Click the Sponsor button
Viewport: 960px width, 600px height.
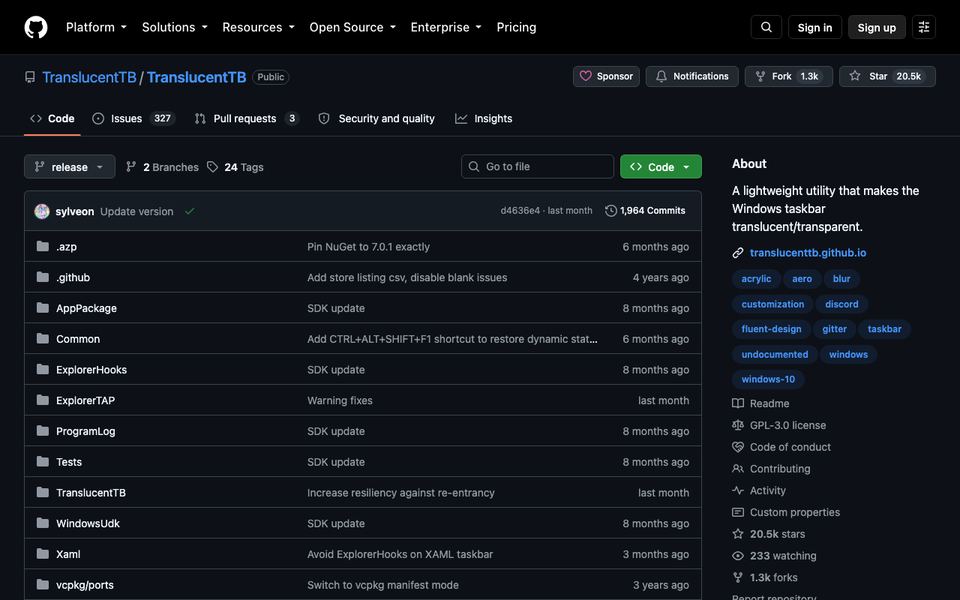[606, 77]
